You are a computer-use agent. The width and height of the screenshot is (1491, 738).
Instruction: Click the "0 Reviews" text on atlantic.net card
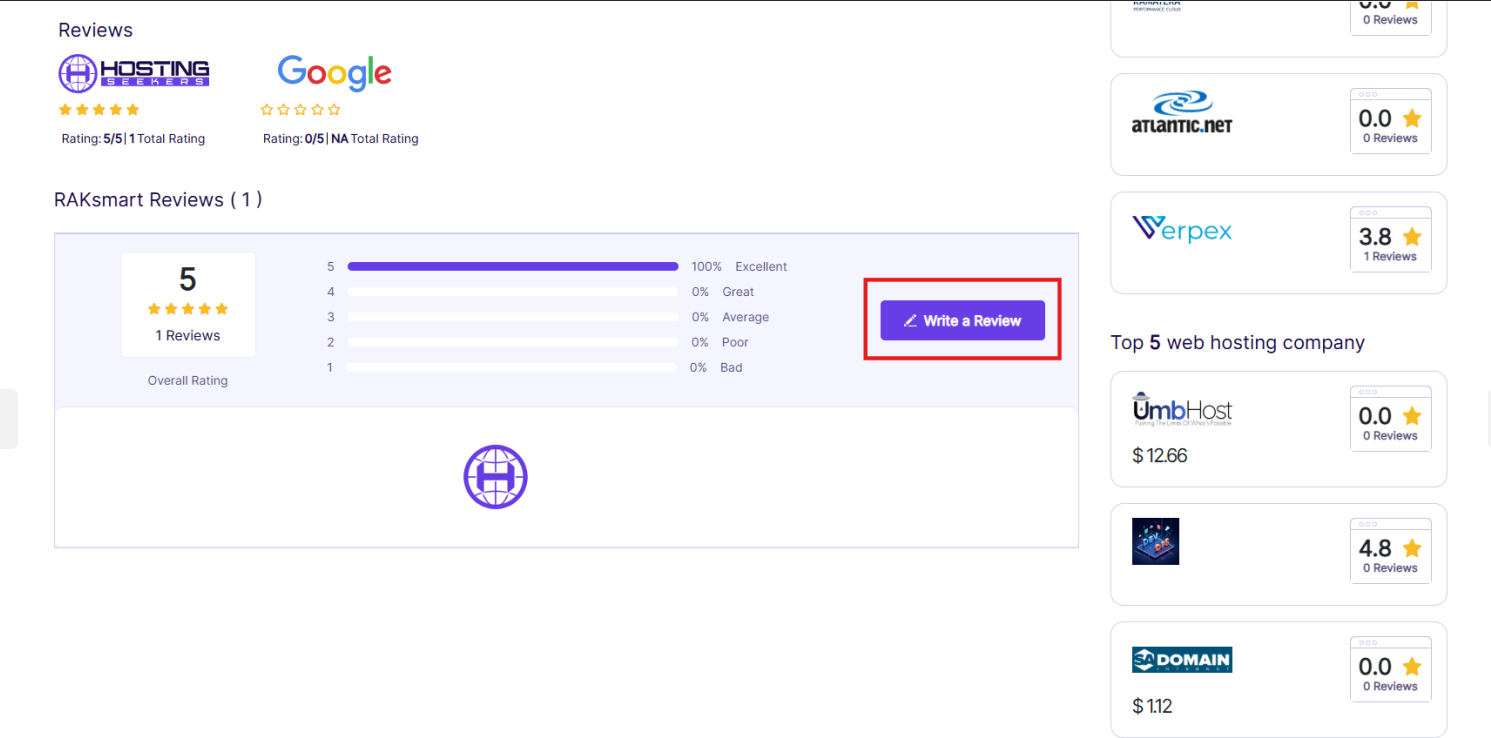[x=1390, y=139]
